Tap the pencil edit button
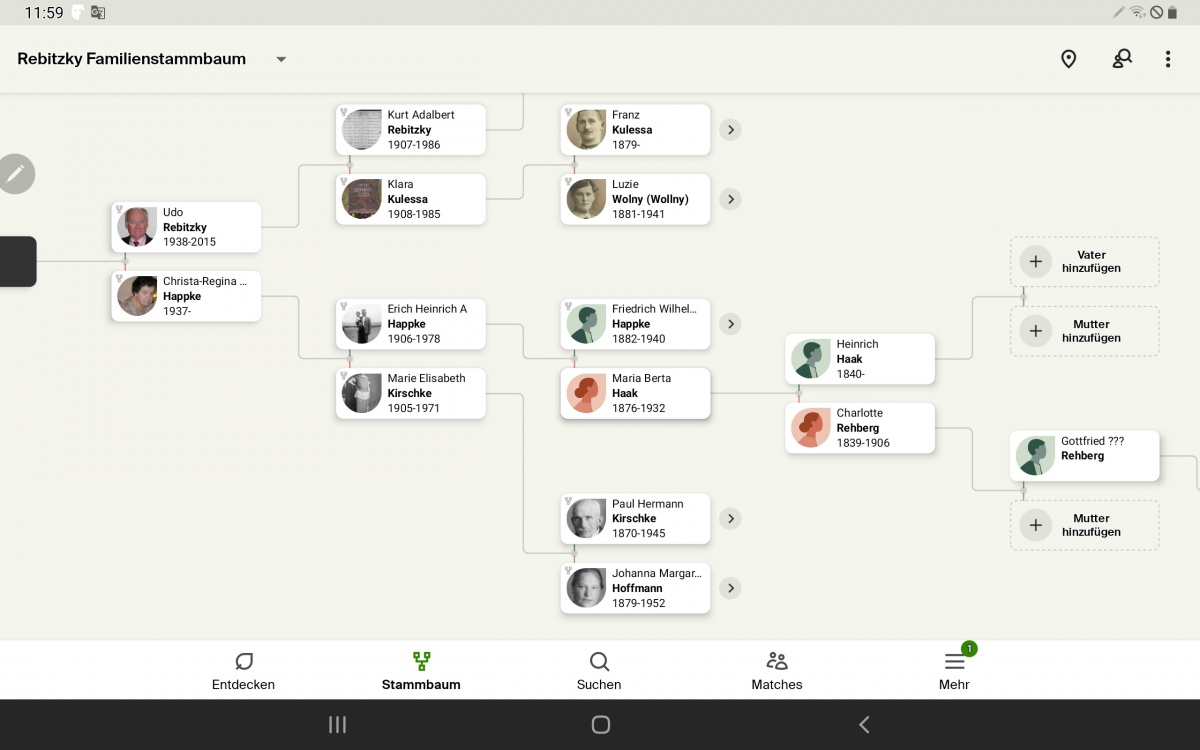Image resolution: width=1200 pixels, height=750 pixels. tap(16, 174)
